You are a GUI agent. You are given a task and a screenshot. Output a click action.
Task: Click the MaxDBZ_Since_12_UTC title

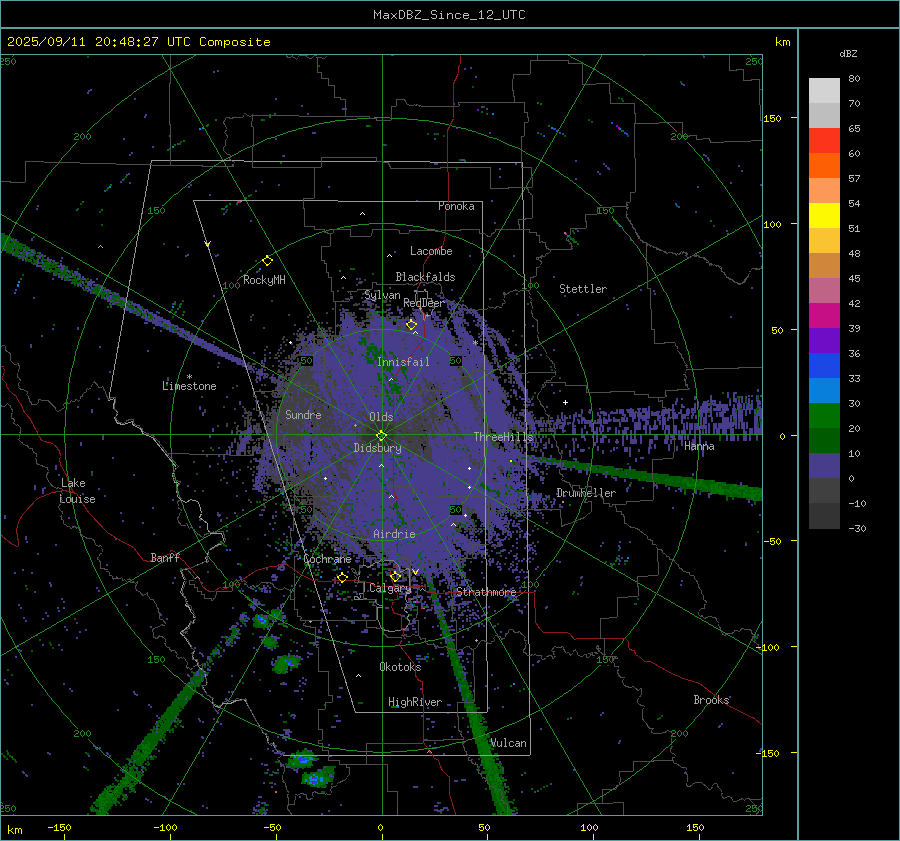pos(449,15)
